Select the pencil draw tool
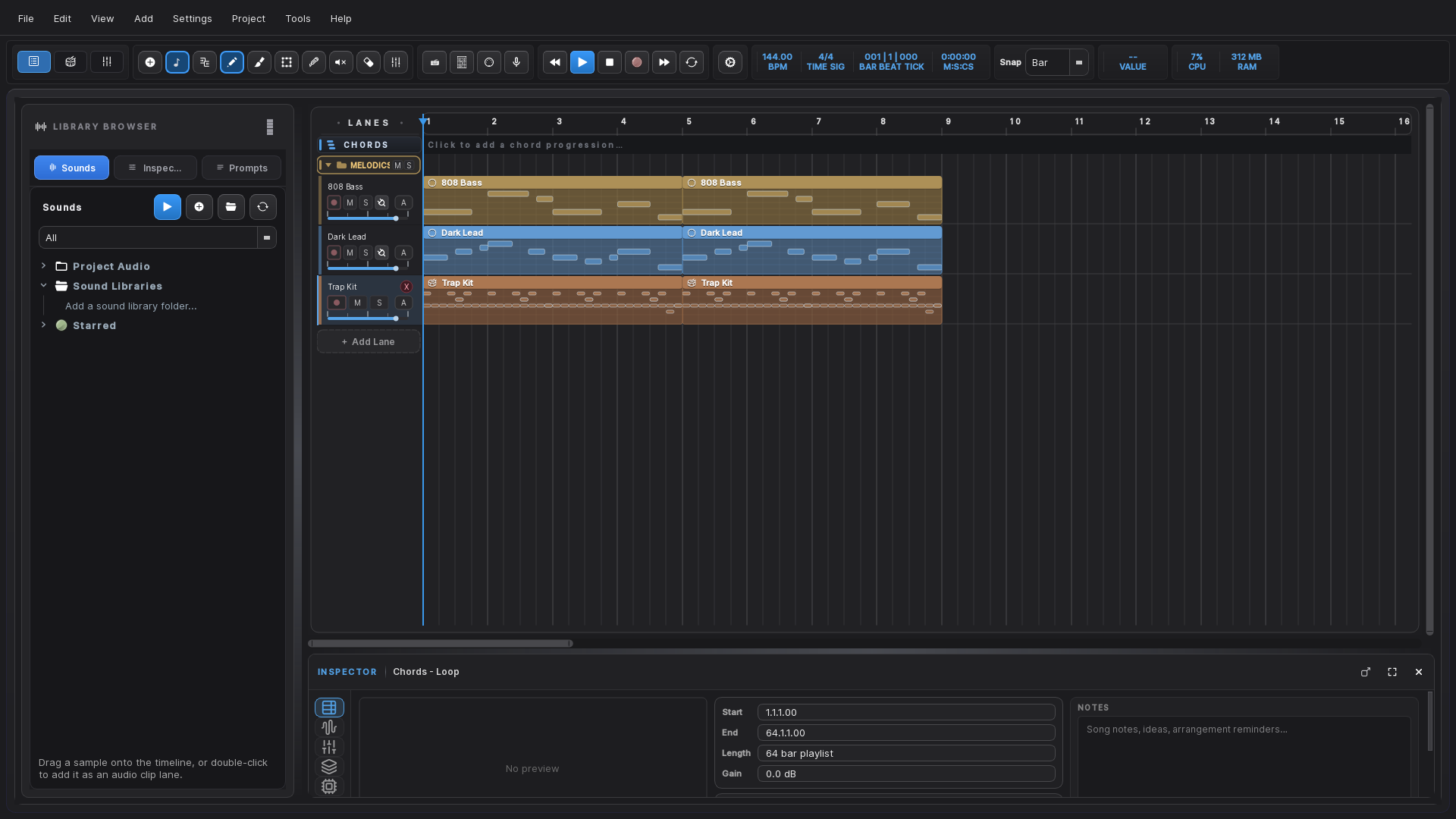The width and height of the screenshot is (1456, 819). coord(232,62)
